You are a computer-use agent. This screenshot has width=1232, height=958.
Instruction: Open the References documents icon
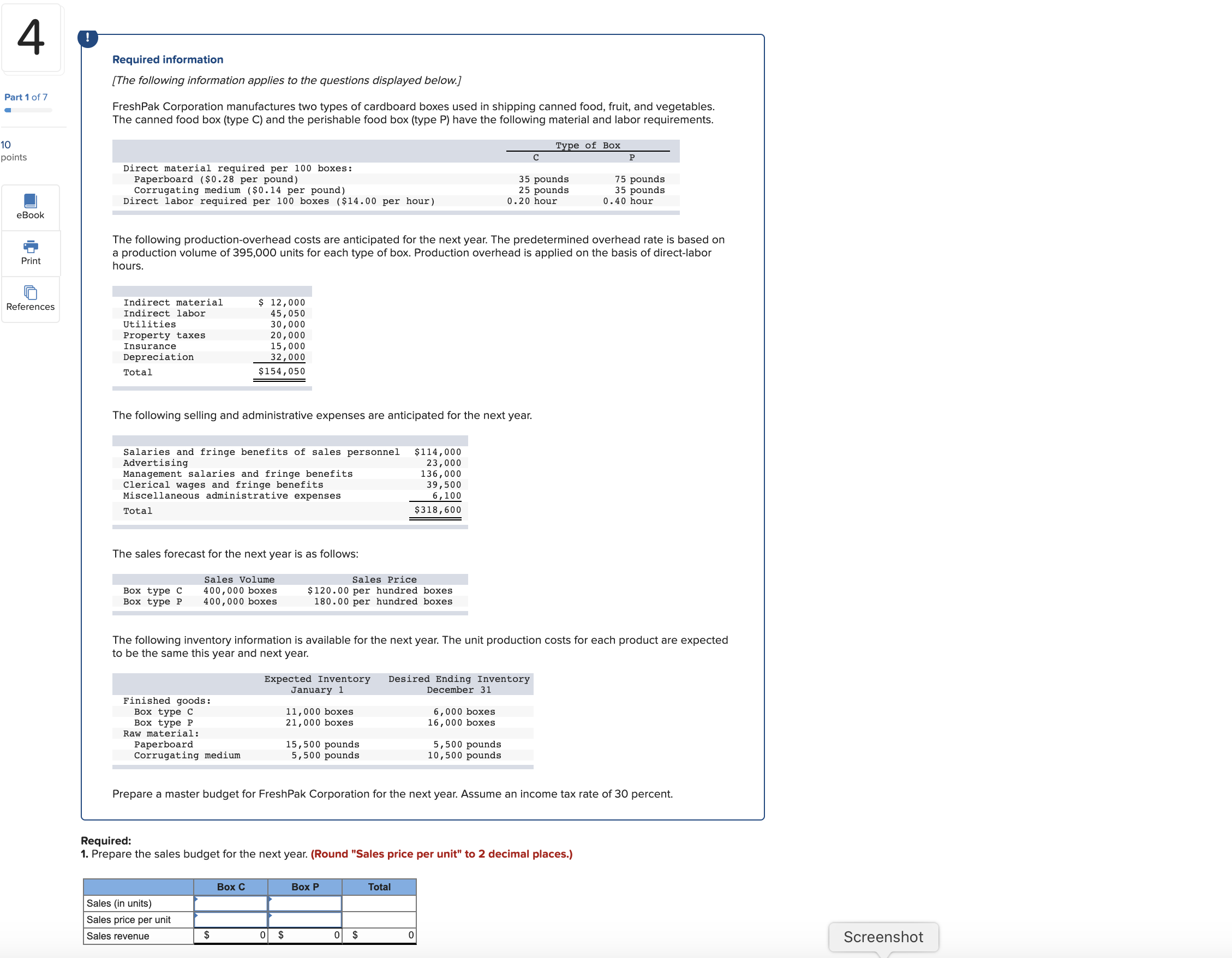pyautogui.click(x=31, y=292)
